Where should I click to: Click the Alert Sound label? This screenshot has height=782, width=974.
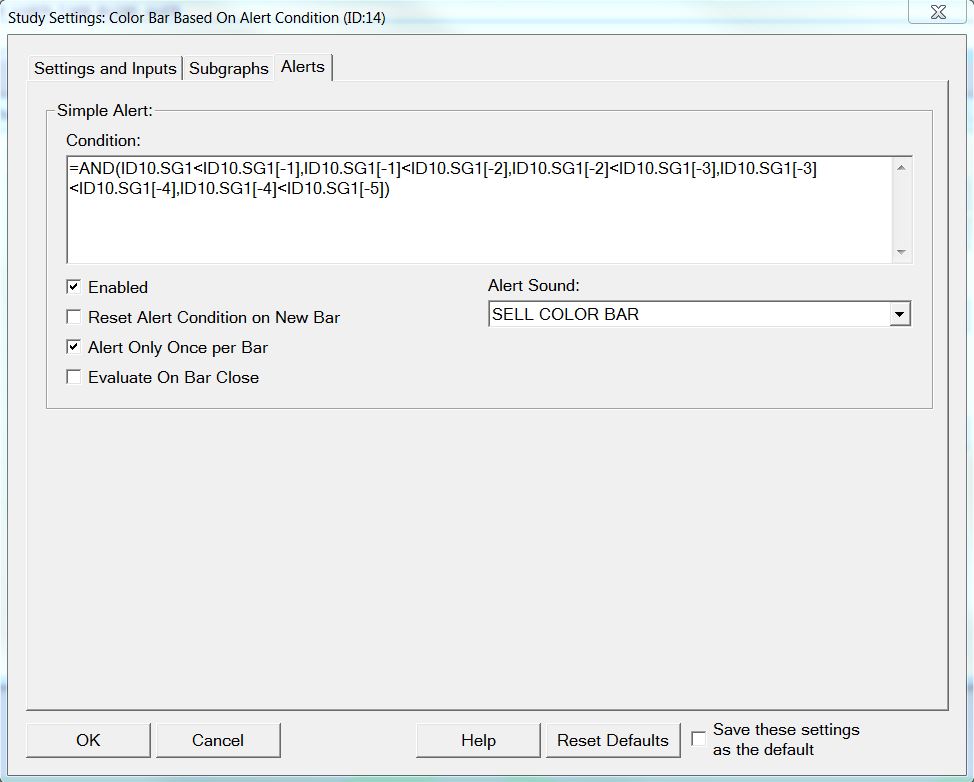pyautogui.click(x=534, y=286)
